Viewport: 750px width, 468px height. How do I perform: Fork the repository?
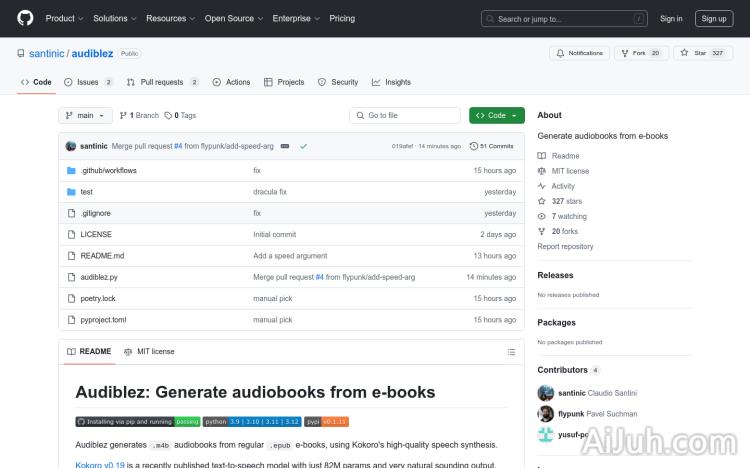click(641, 53)
